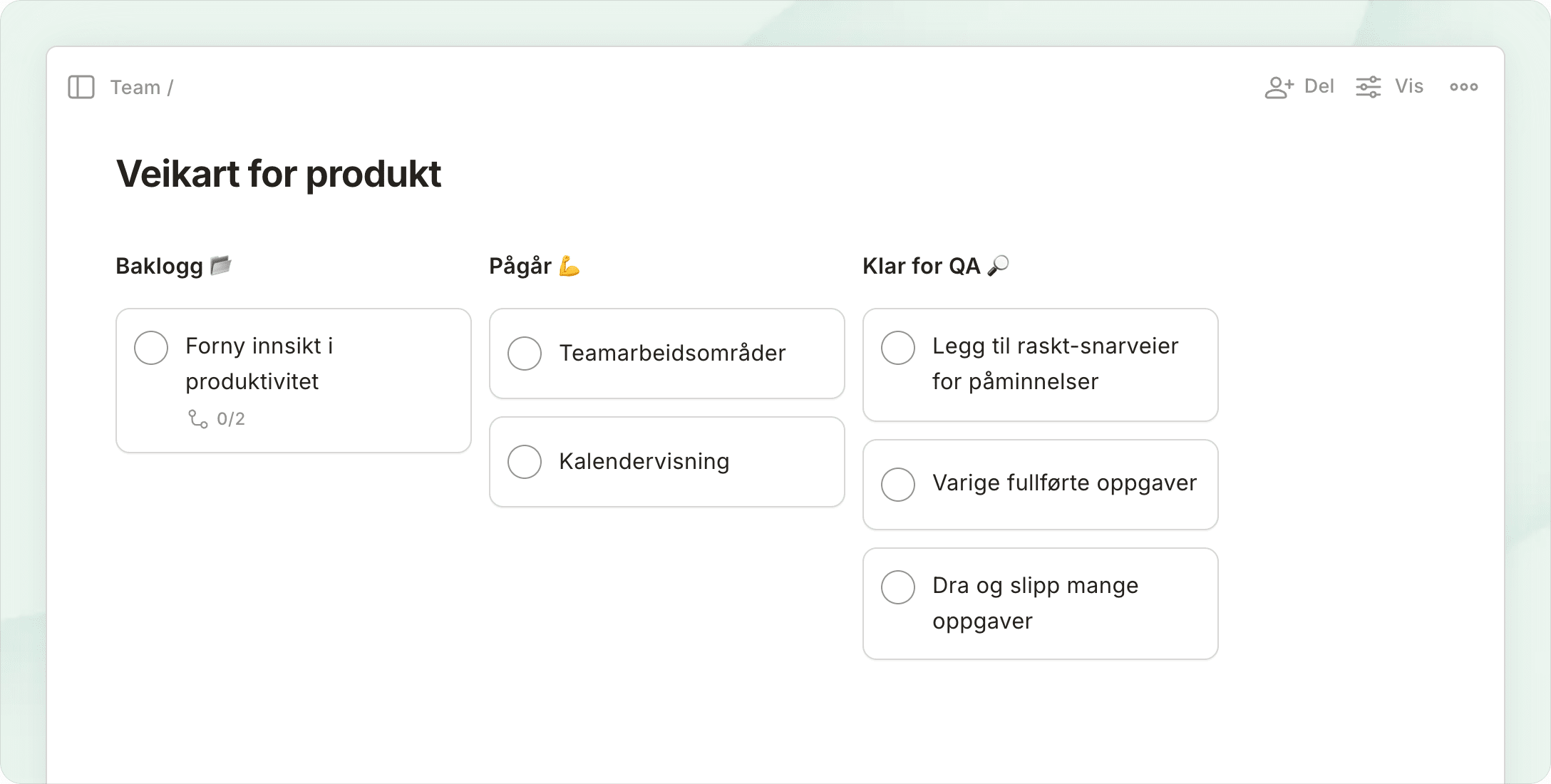
Task: Tick the Varige fullførte oppgaver checkbox
Action: [x=898, y=485]
